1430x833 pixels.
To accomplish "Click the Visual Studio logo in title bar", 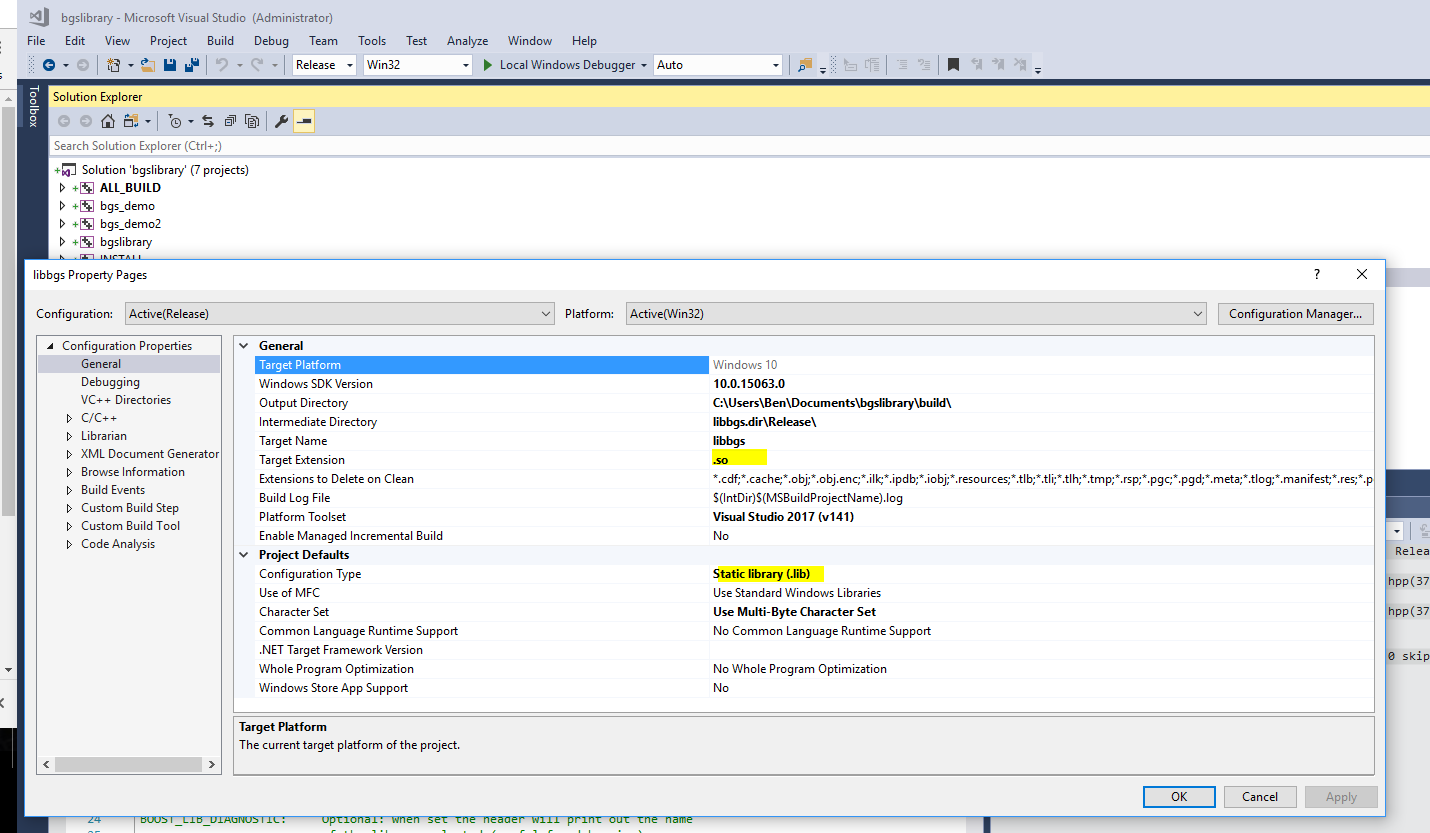I will coord(38,17).
